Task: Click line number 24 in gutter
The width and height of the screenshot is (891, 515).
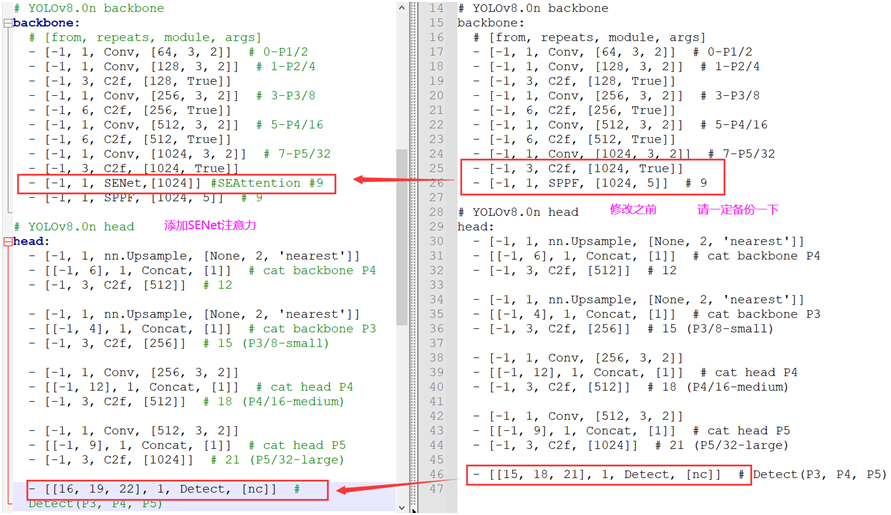Action: 436,153
